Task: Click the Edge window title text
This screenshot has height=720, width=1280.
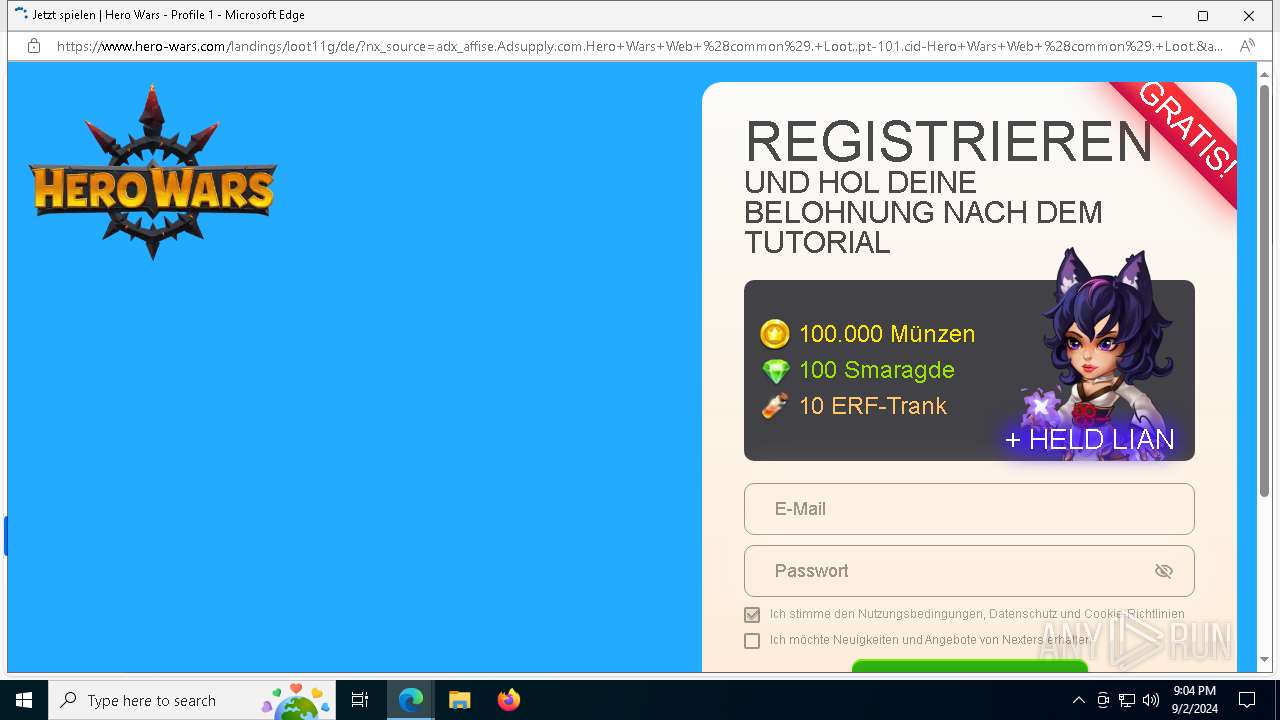Action: click(168, 15)
